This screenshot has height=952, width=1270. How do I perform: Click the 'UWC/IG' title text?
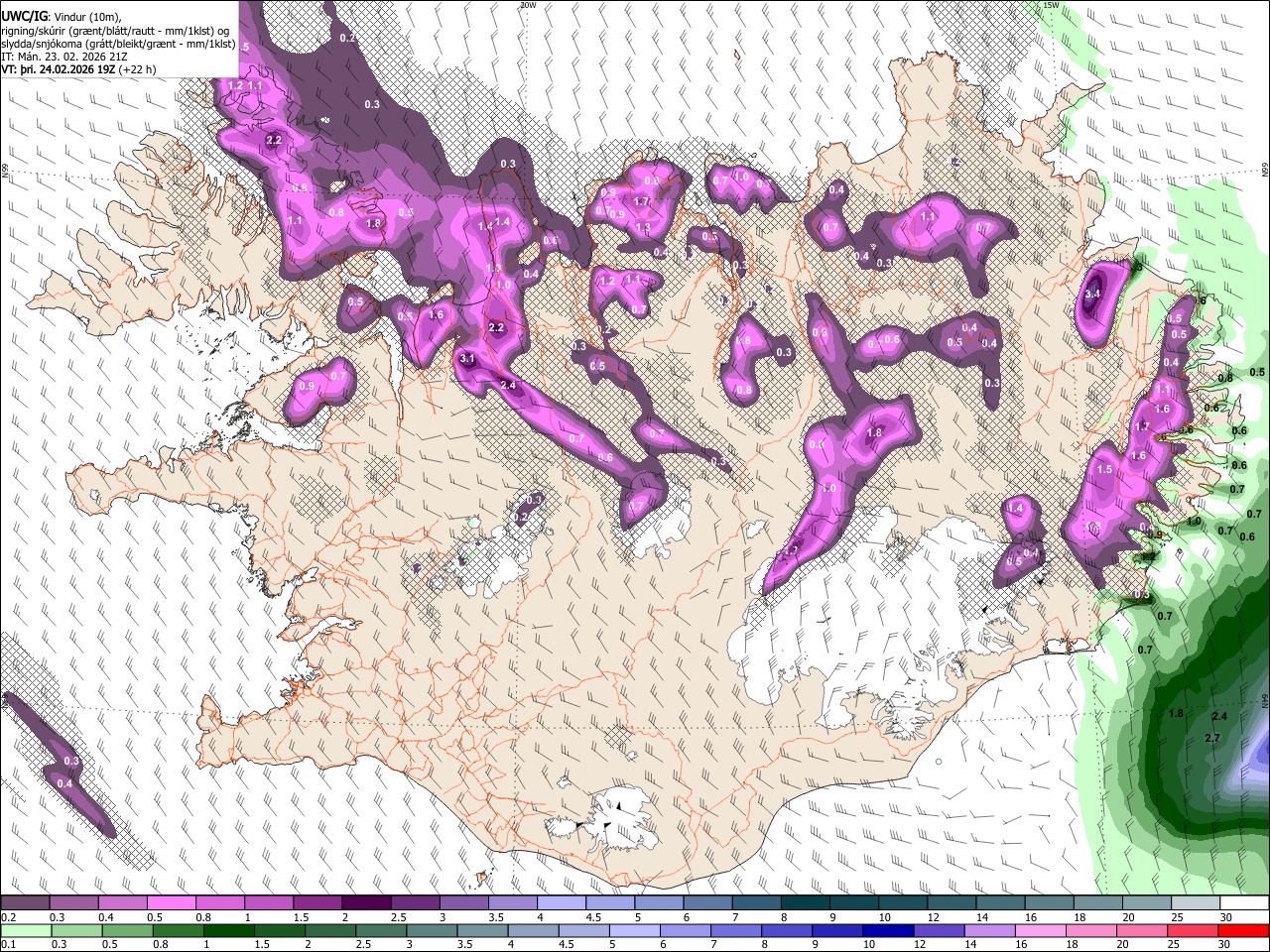click(24, 17)
